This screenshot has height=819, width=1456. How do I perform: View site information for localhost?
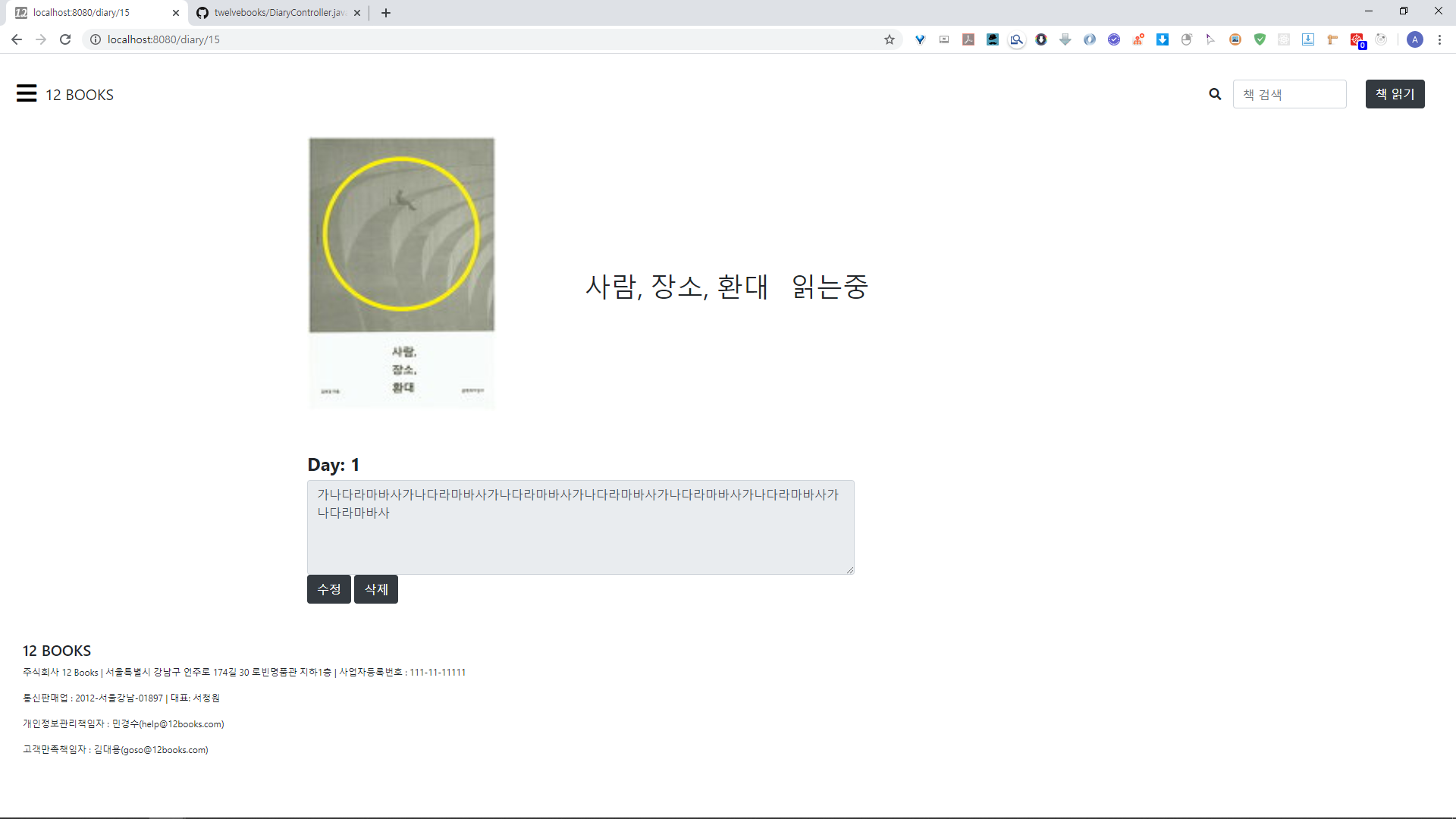coord(96,39)
